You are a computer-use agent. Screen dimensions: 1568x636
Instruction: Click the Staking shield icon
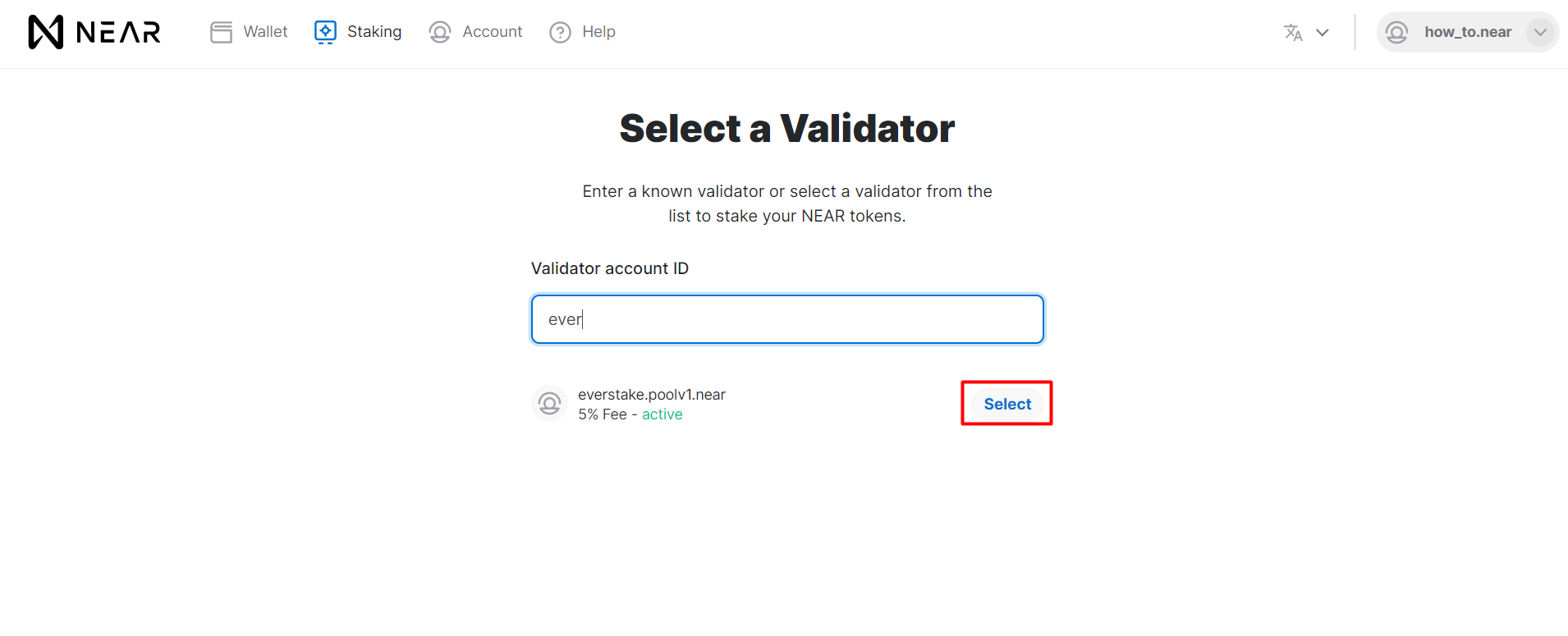(325, 31)
